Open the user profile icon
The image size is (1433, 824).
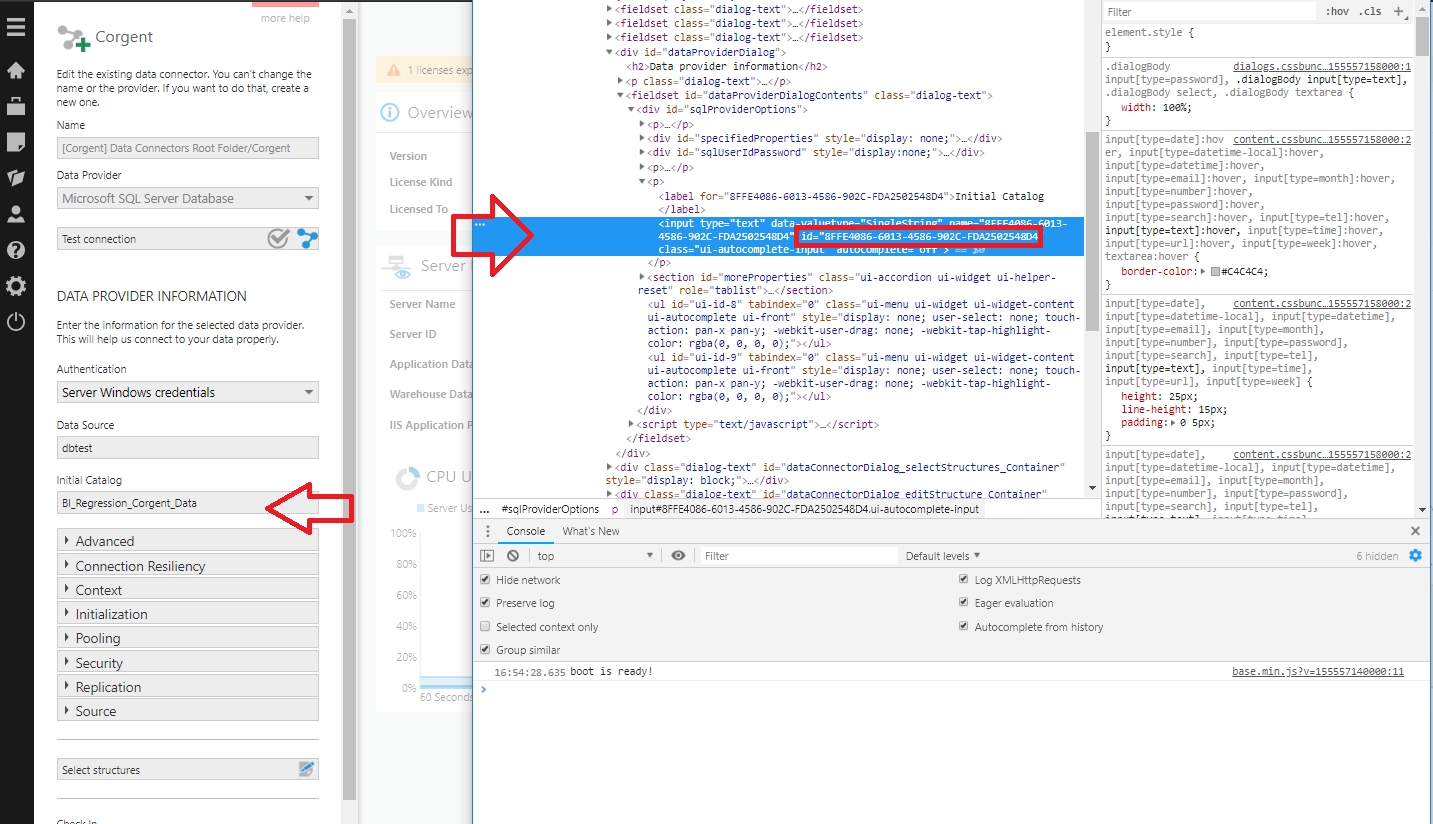point(15,214)
